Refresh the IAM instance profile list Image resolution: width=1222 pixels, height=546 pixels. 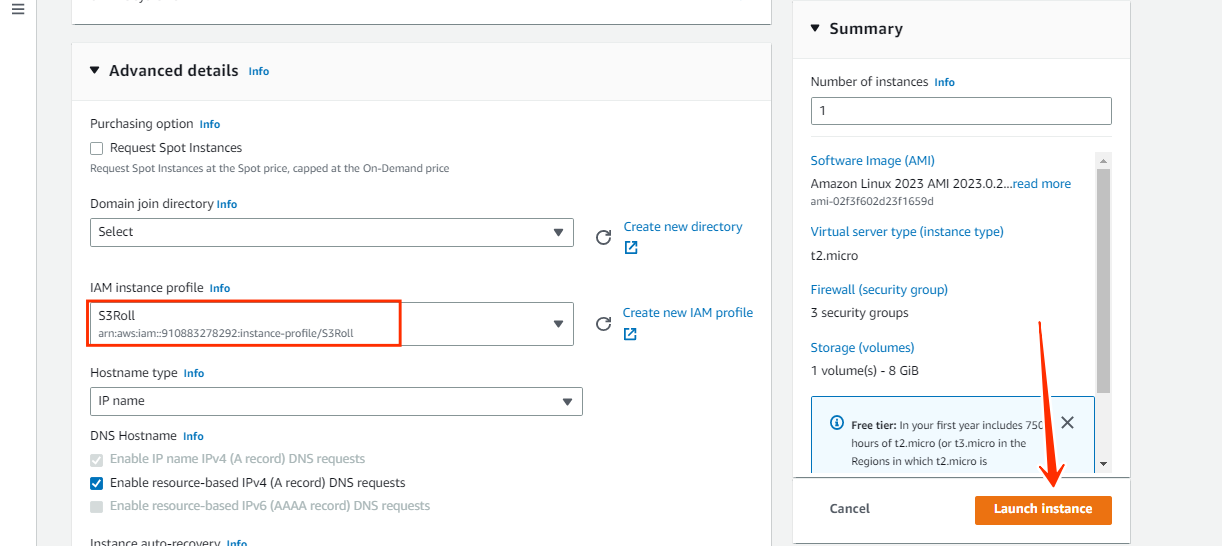coord(603,323)
